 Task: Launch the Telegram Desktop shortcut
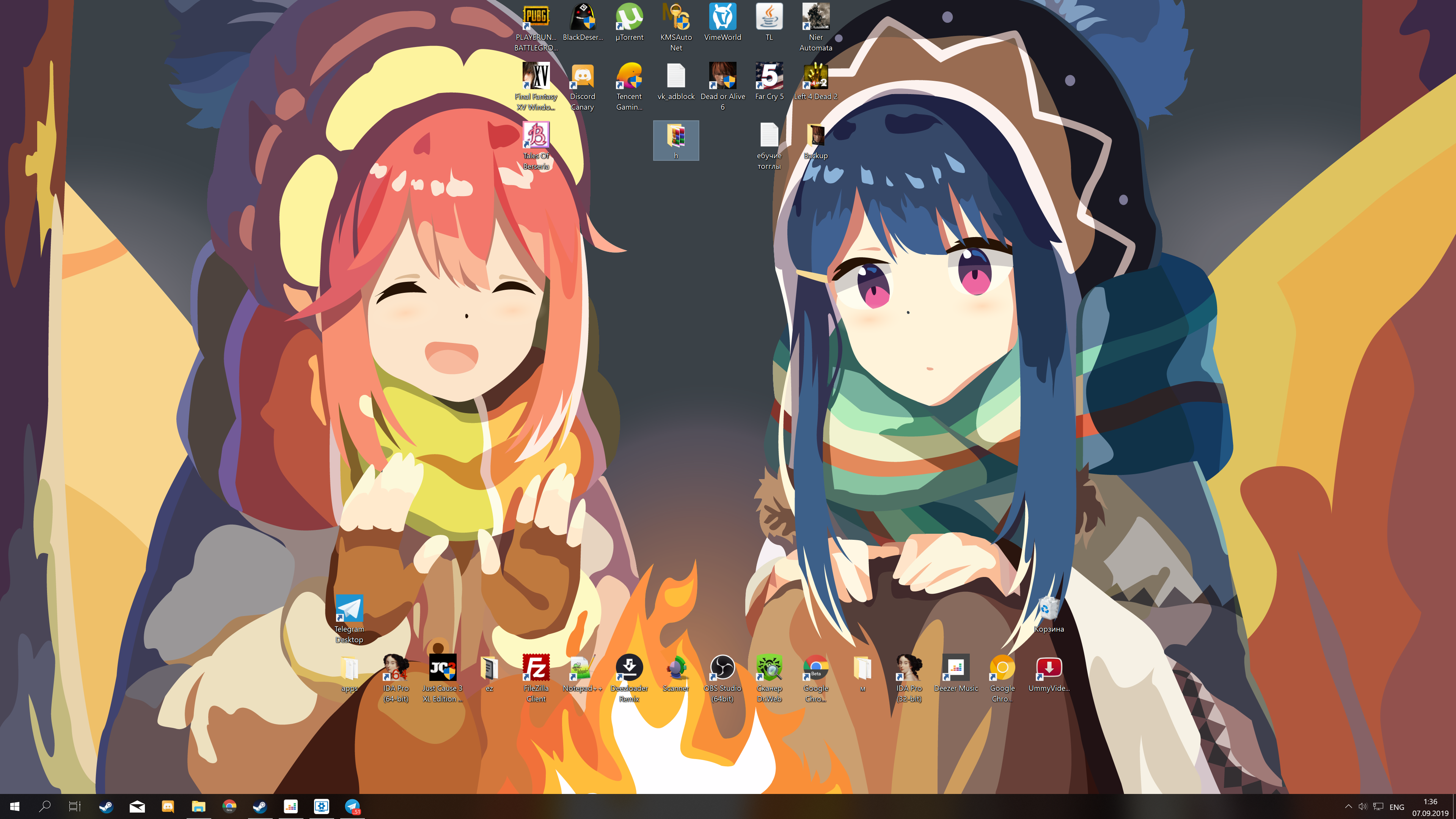(349, 619)
